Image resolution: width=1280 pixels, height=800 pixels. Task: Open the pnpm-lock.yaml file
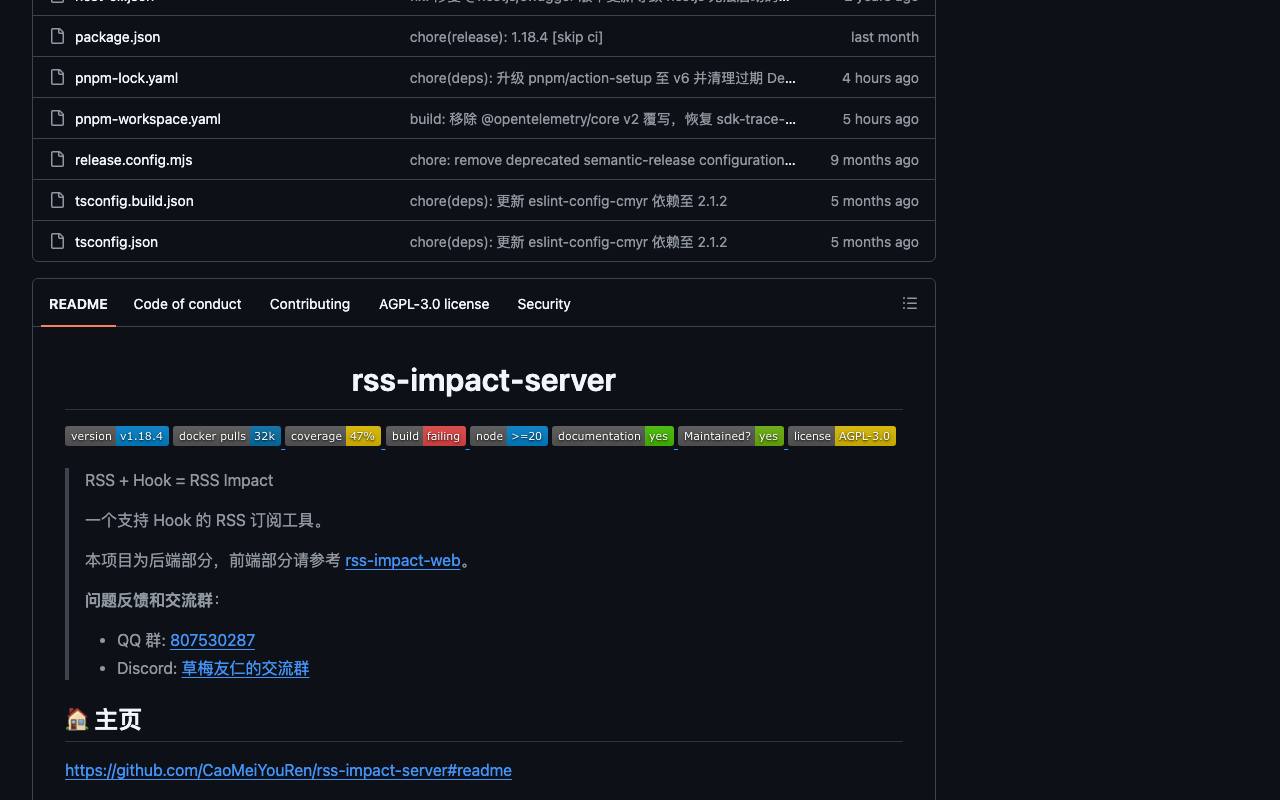click(126, 78)
